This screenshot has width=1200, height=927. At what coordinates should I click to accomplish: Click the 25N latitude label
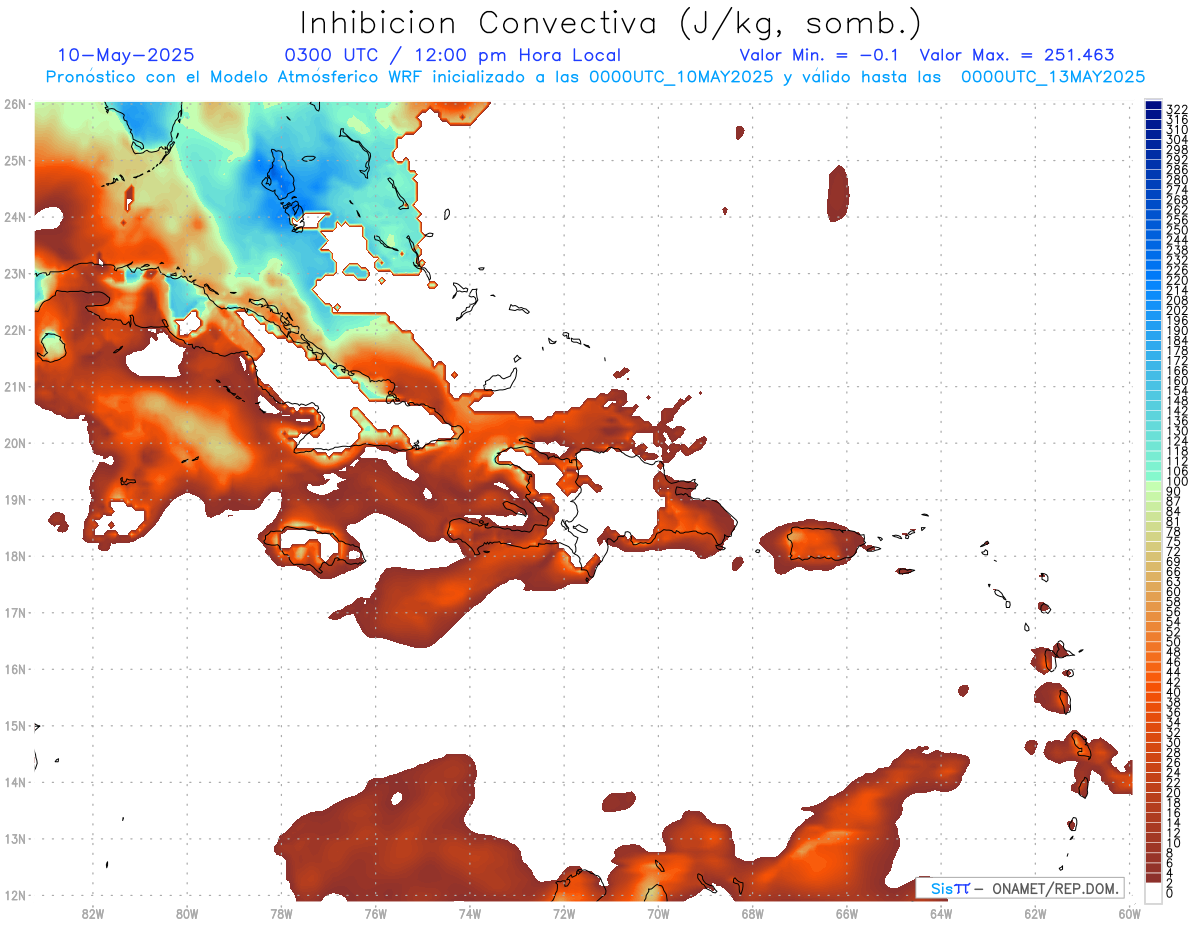(14, 160)
